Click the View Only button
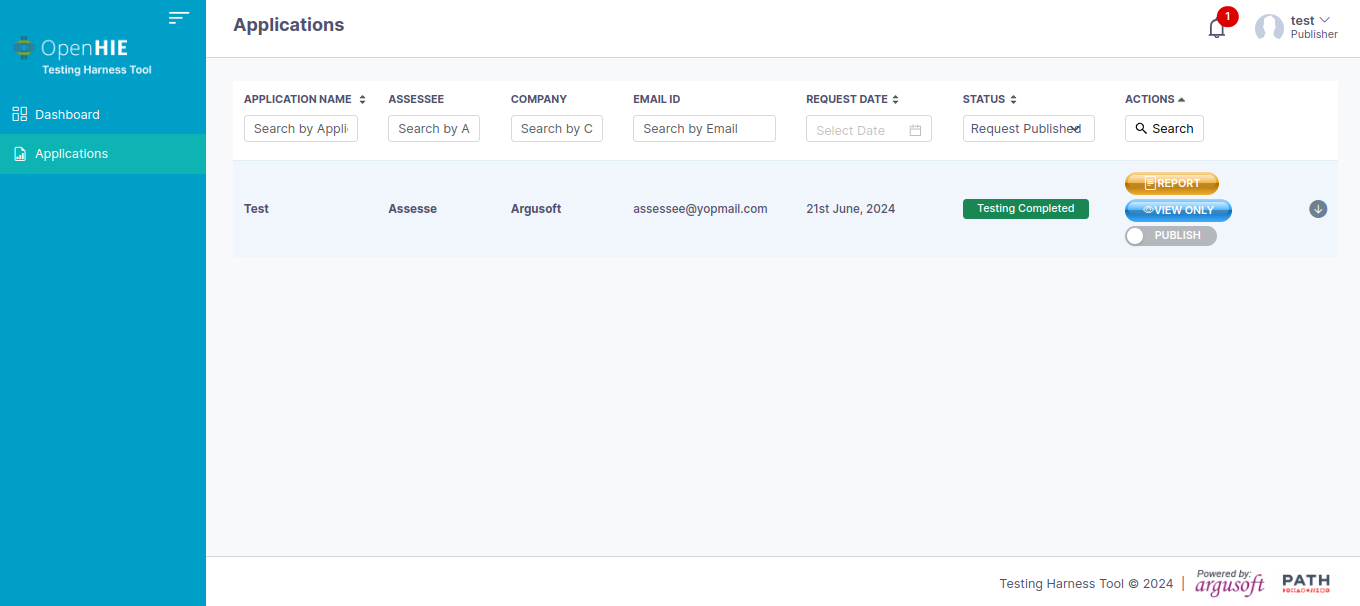 click(1178, 210)
